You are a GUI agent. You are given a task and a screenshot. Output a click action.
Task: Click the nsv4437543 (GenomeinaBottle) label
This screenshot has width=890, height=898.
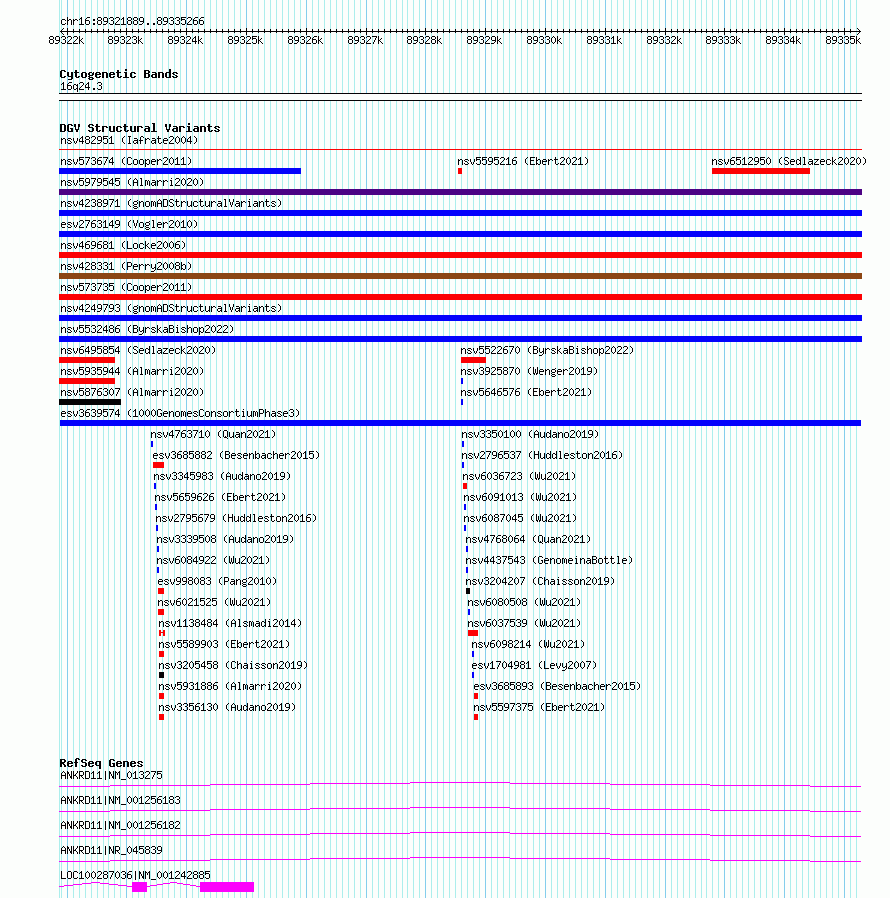pos(549,560)
